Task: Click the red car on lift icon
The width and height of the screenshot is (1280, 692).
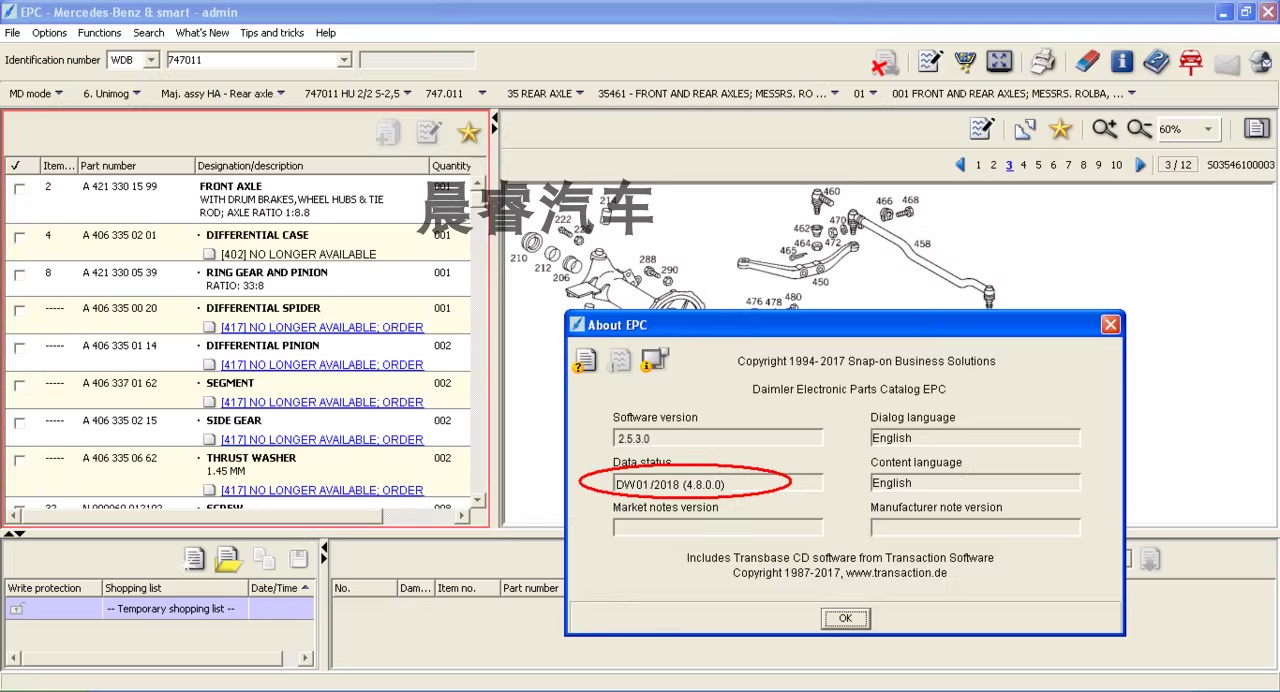Action: pos(1190,62)
